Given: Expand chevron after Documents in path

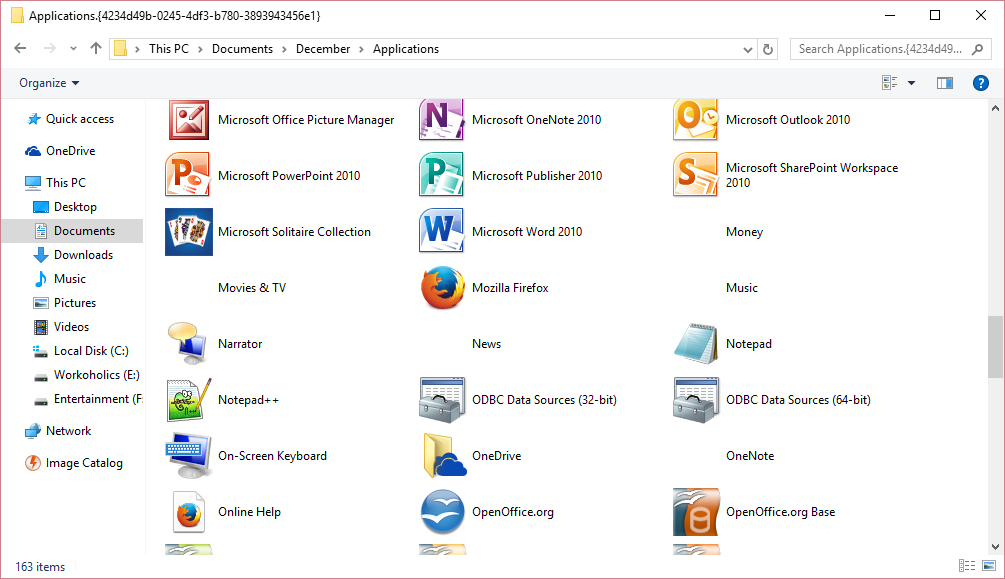Looking at the screenshot, I should [284, 49].
